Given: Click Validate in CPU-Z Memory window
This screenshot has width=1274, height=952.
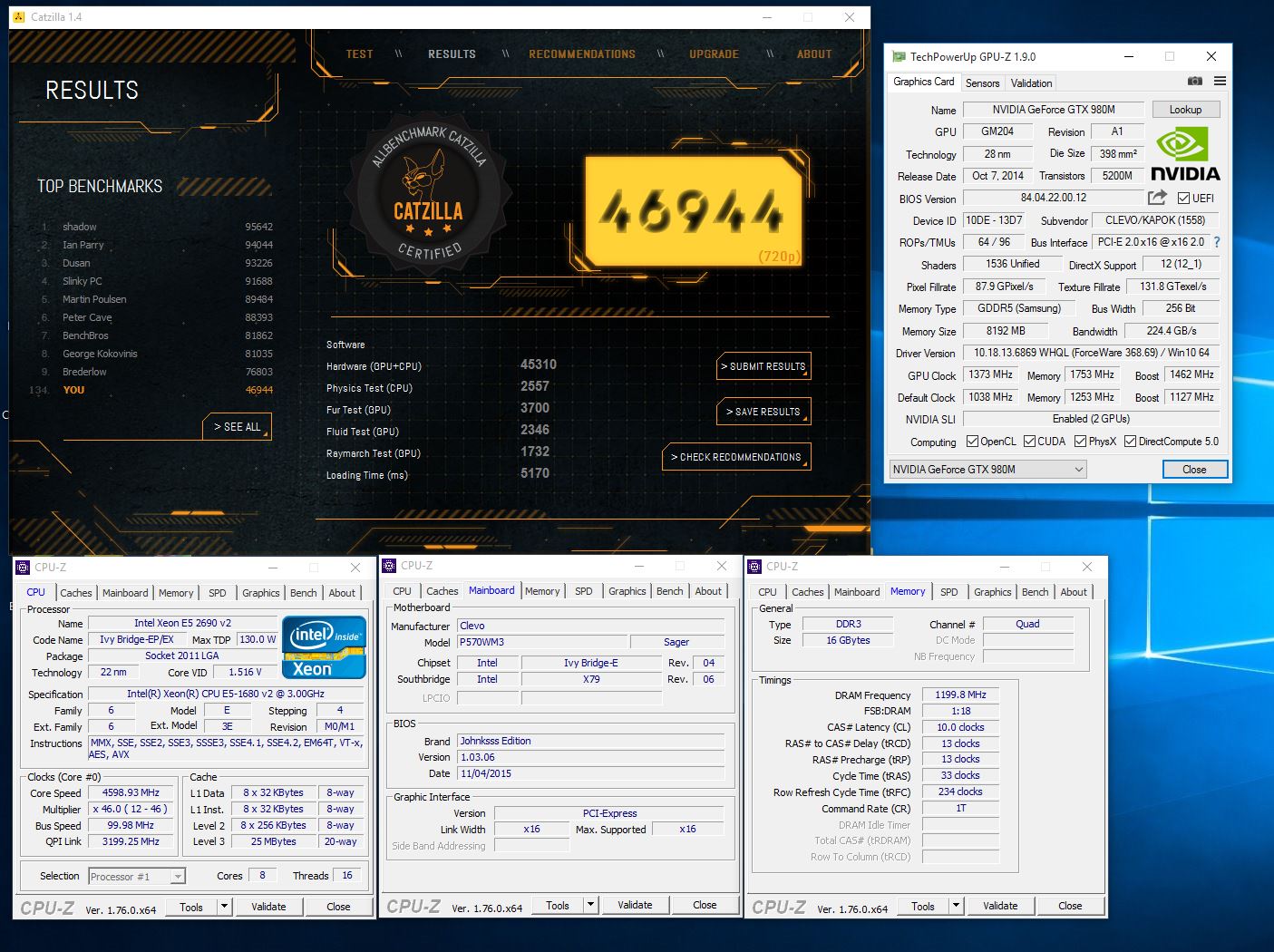Looking at the screenshot, I should [x=1000, y=906].
